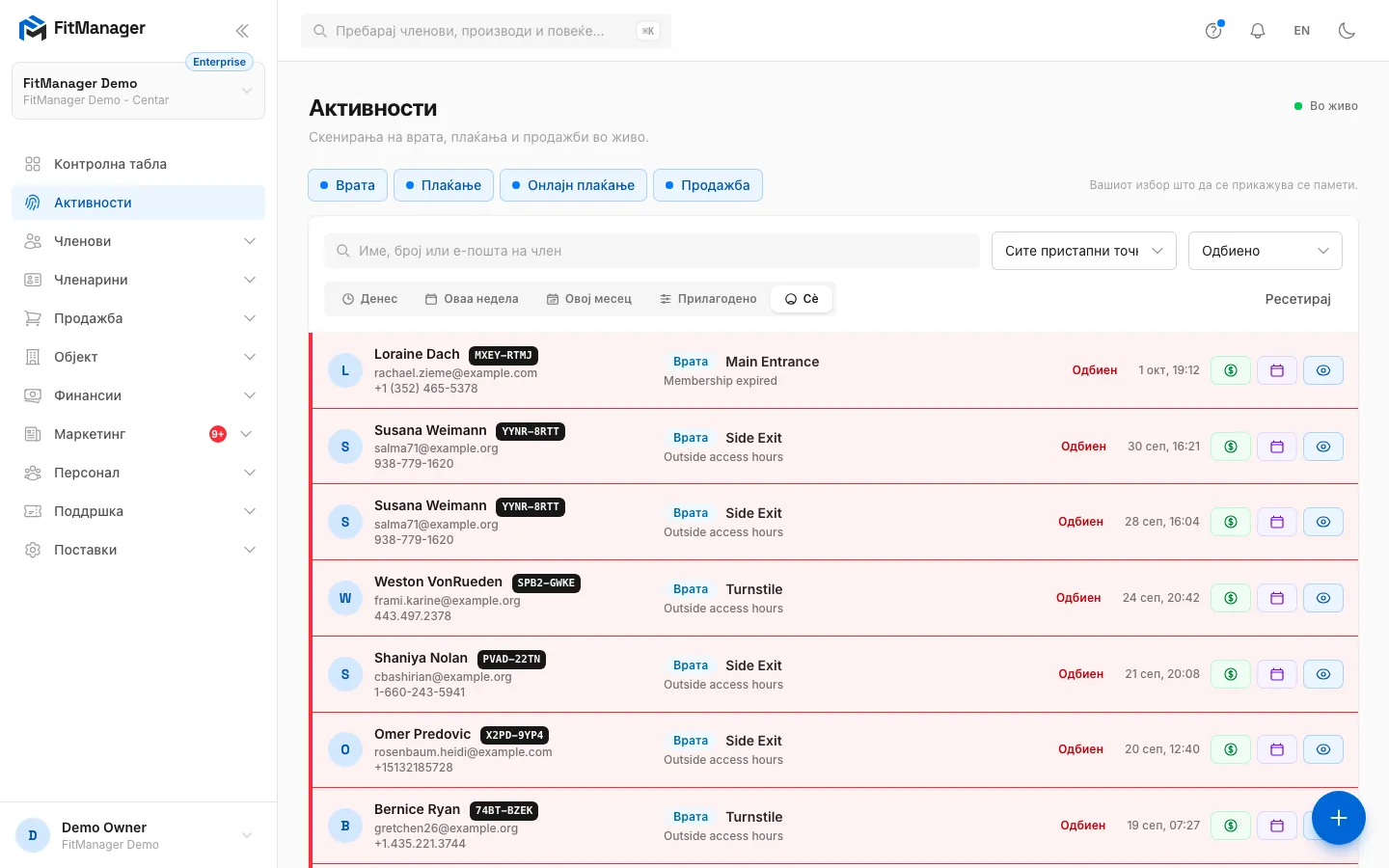Click purple calendar icon for Loraine Dach

click(x=1277, y=370)
